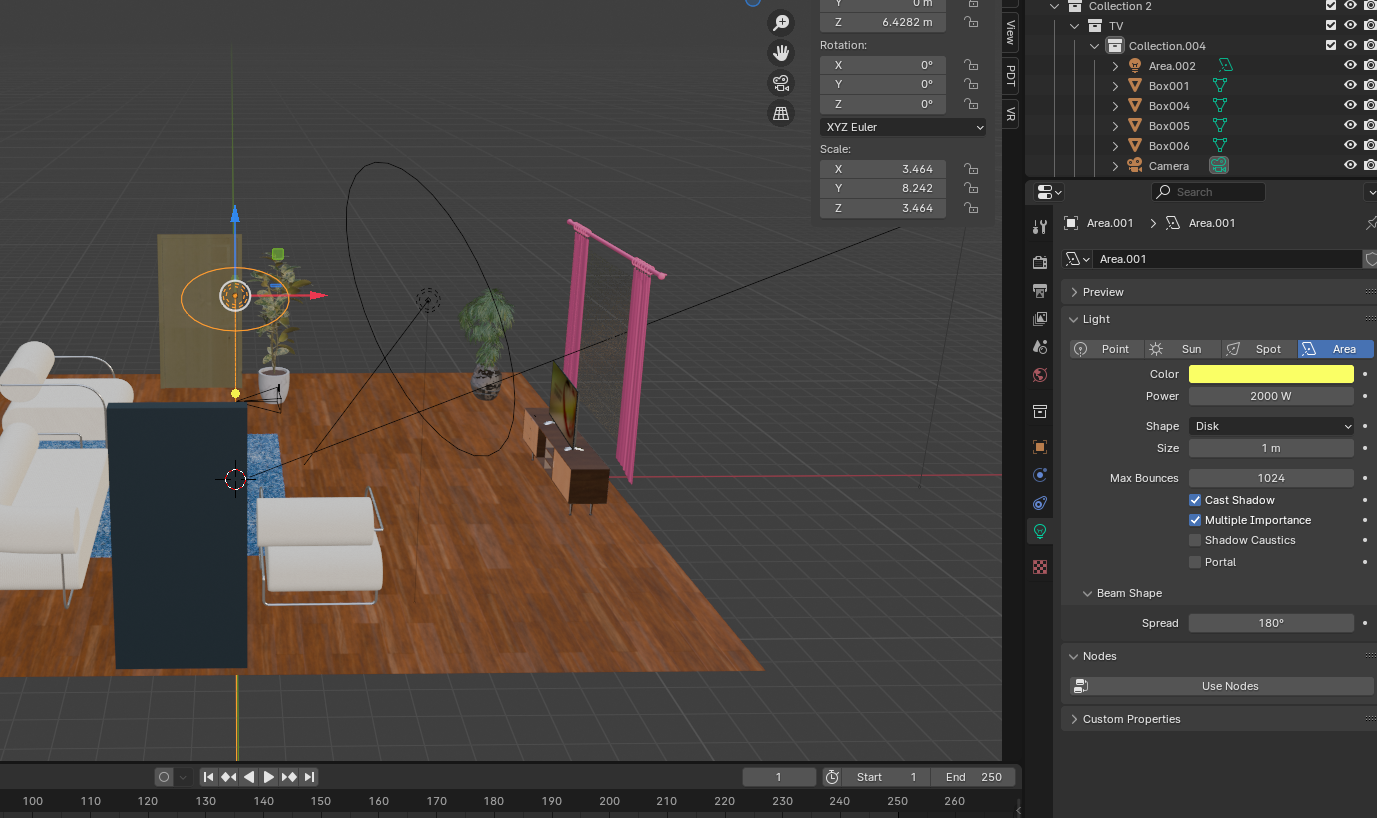
Task: Open the World properties tab icon
Action: tap(1040, 375)
